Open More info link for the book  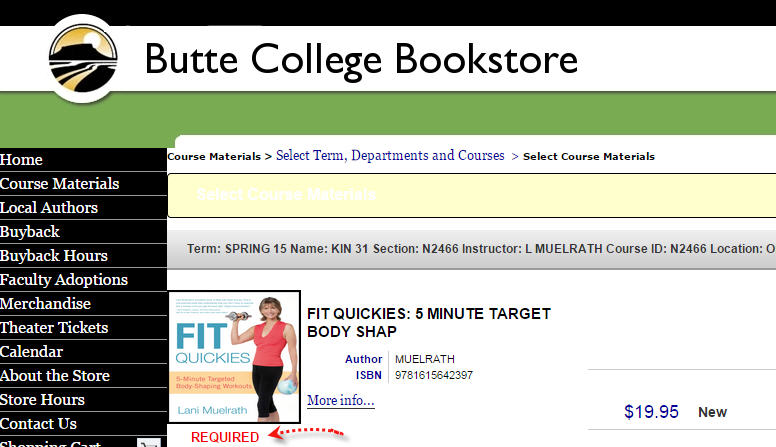pos(340,400)
